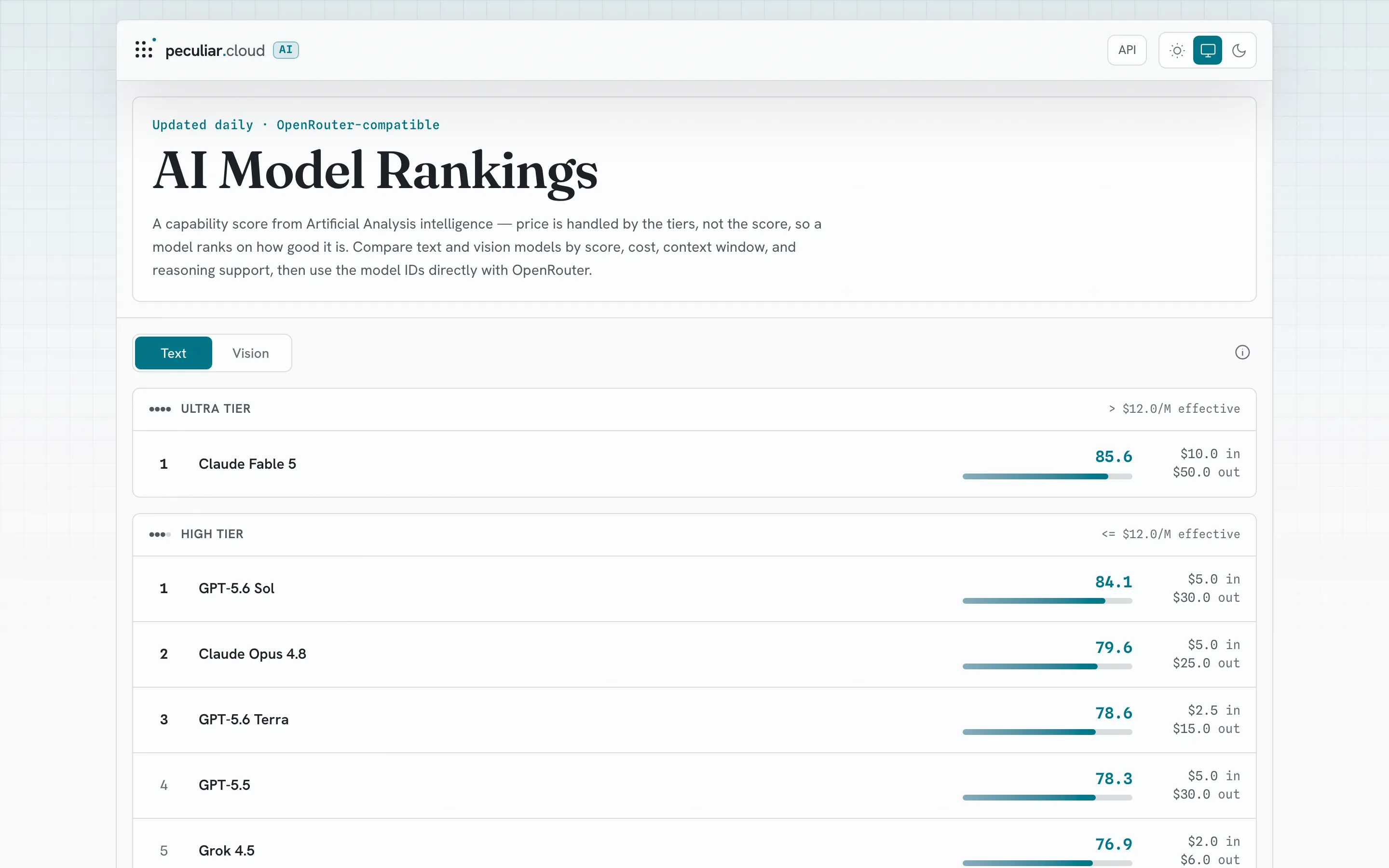Click GPT-5.6 Terra score progress bar

click(1048, 732)
